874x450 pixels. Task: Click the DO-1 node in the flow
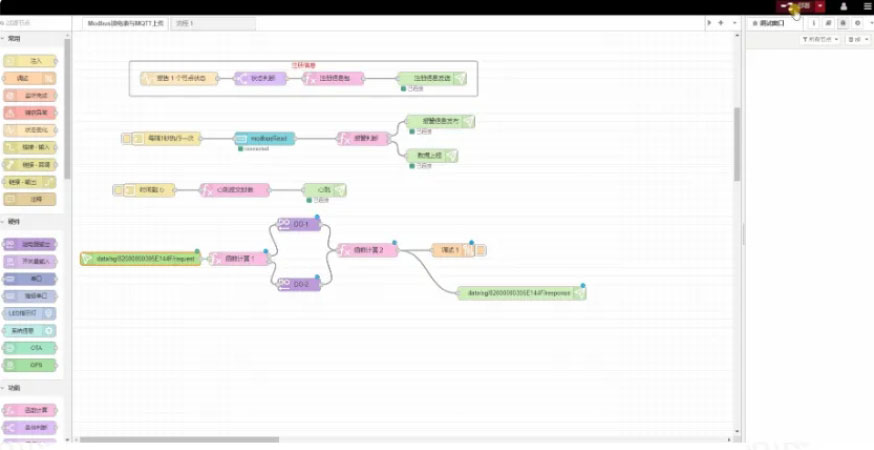click(x=299, y=224)
